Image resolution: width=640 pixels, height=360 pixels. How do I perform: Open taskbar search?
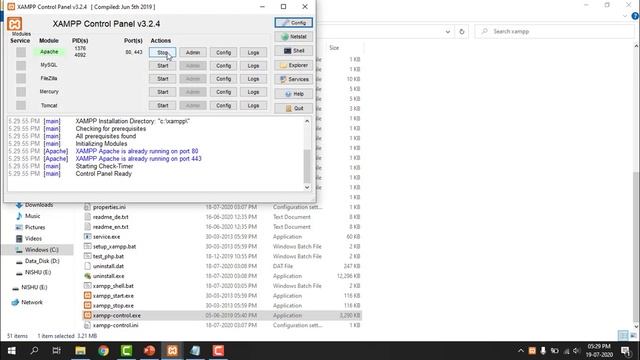pyautogui.click(x=34, y=351)
